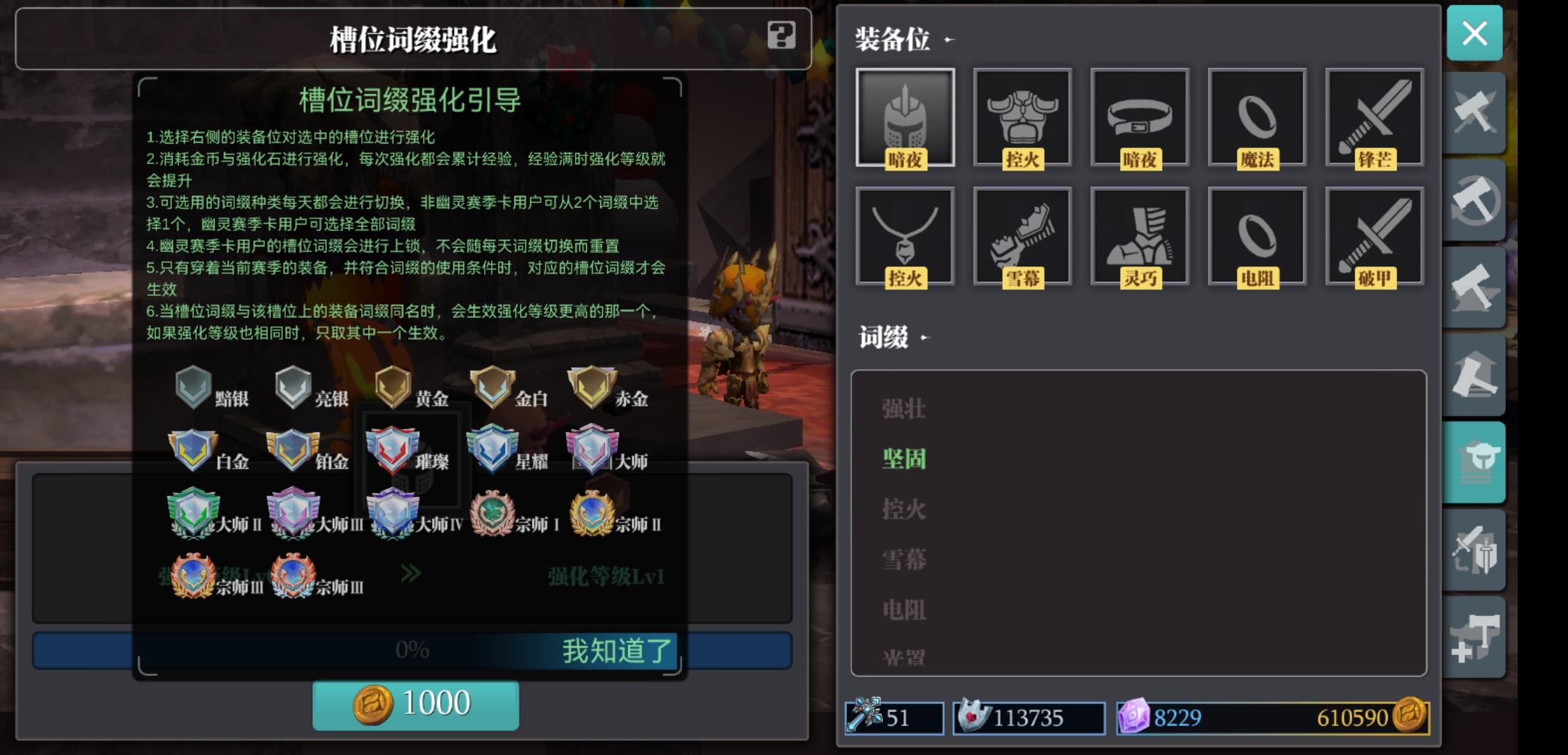This screenshot has width=1568, height=755.
Task: Open the highlighted helmet sidebar tab
Action: pyautogui.click(x=1475, y=462)
